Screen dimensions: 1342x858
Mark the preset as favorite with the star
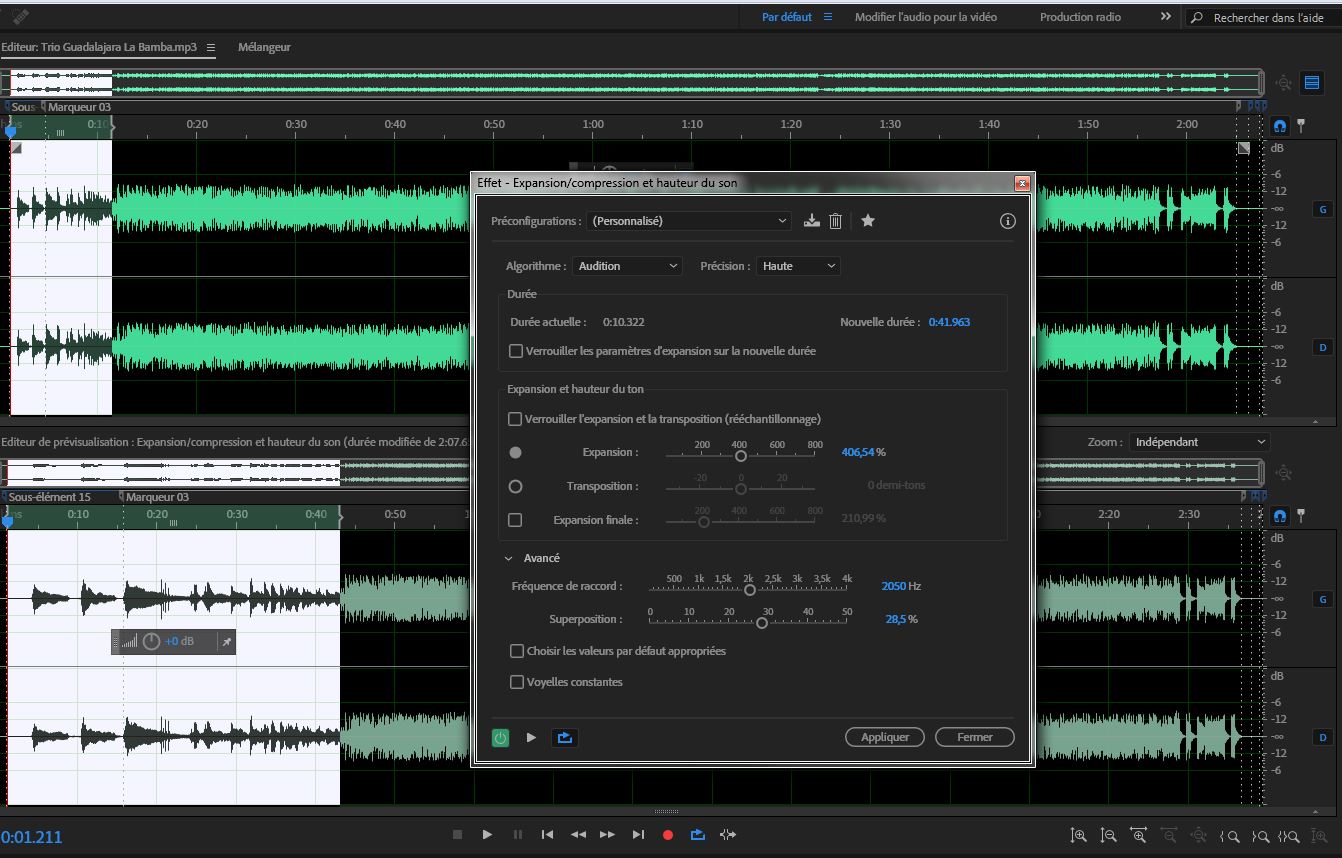pyautogui.click(x=868, y=221)
